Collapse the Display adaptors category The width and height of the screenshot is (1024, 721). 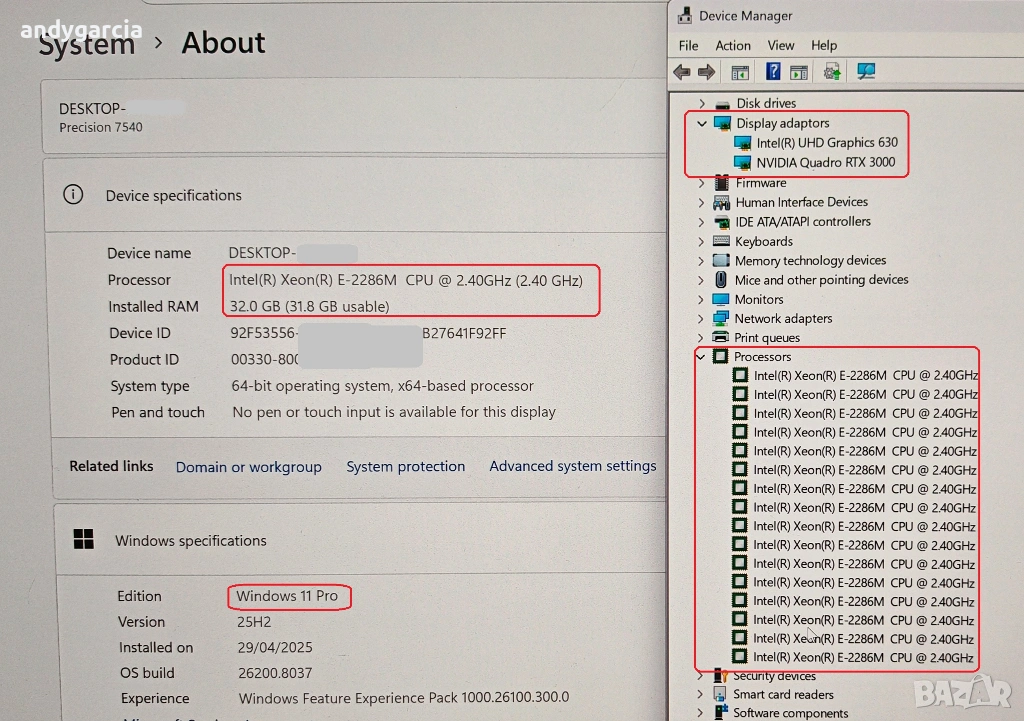[x=702, y=124]
